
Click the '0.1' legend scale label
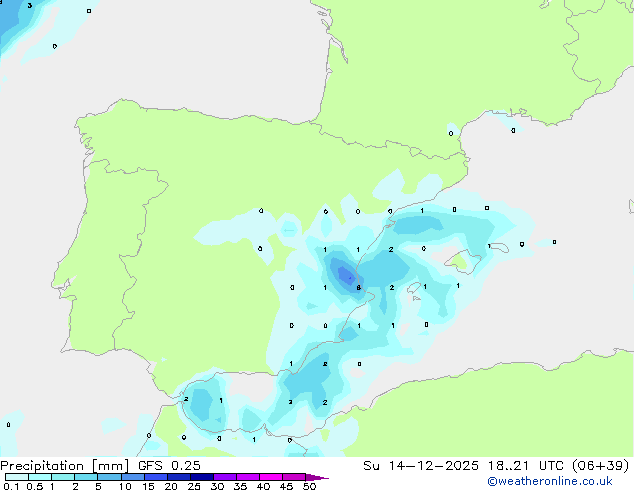(x=11, y=486)
